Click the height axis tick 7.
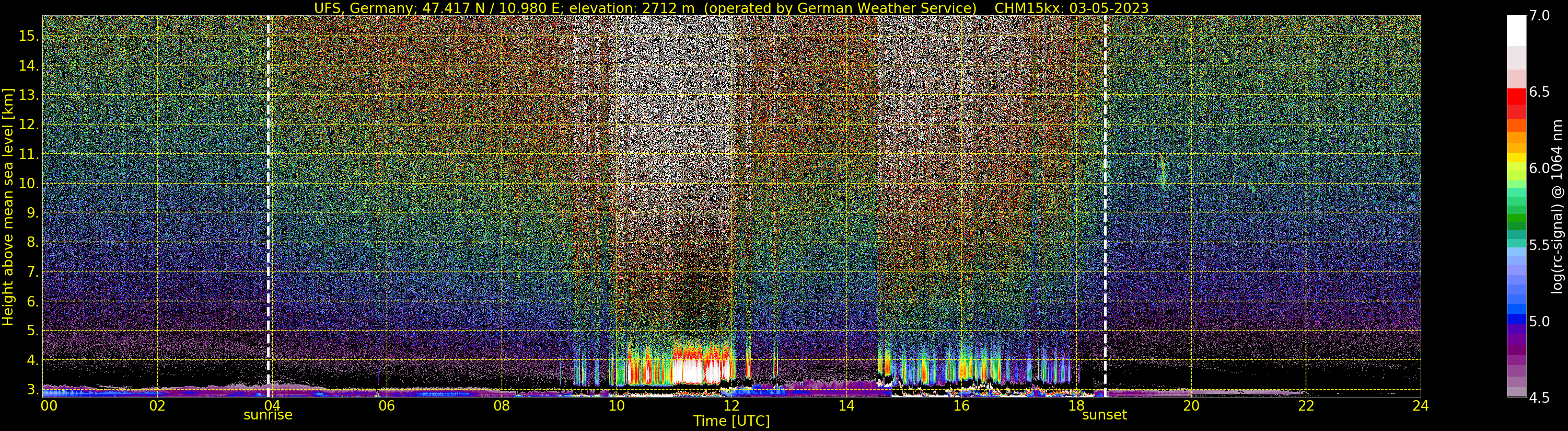This screenshot has width=1568, height=431. click(32, 272)
